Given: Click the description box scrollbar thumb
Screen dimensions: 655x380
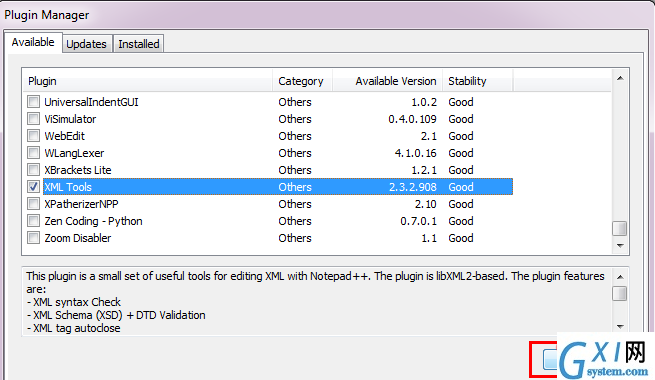Looking at the screenshot, I should (x=619, y=293).
